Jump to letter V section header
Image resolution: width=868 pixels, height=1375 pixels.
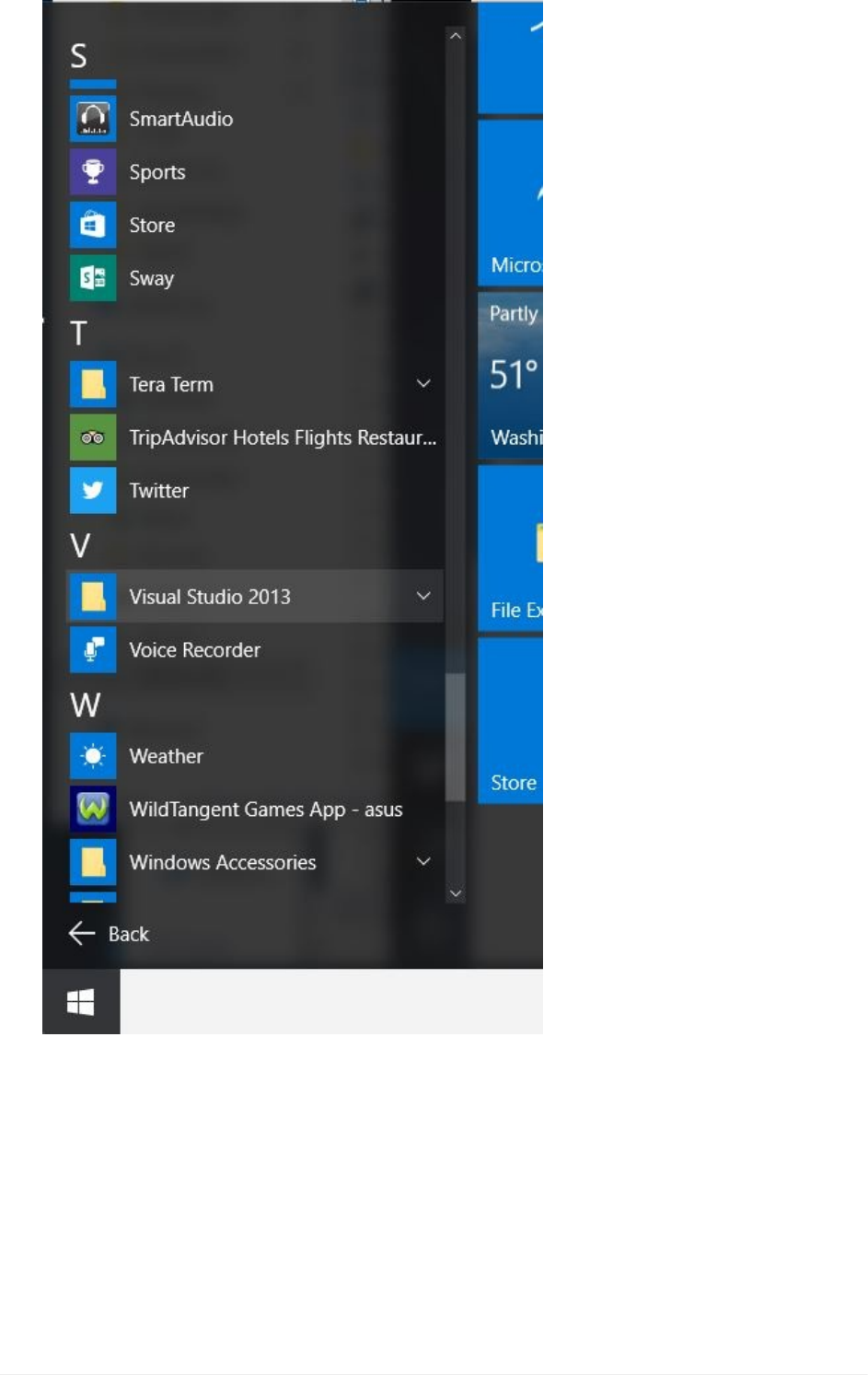(80, 545)
